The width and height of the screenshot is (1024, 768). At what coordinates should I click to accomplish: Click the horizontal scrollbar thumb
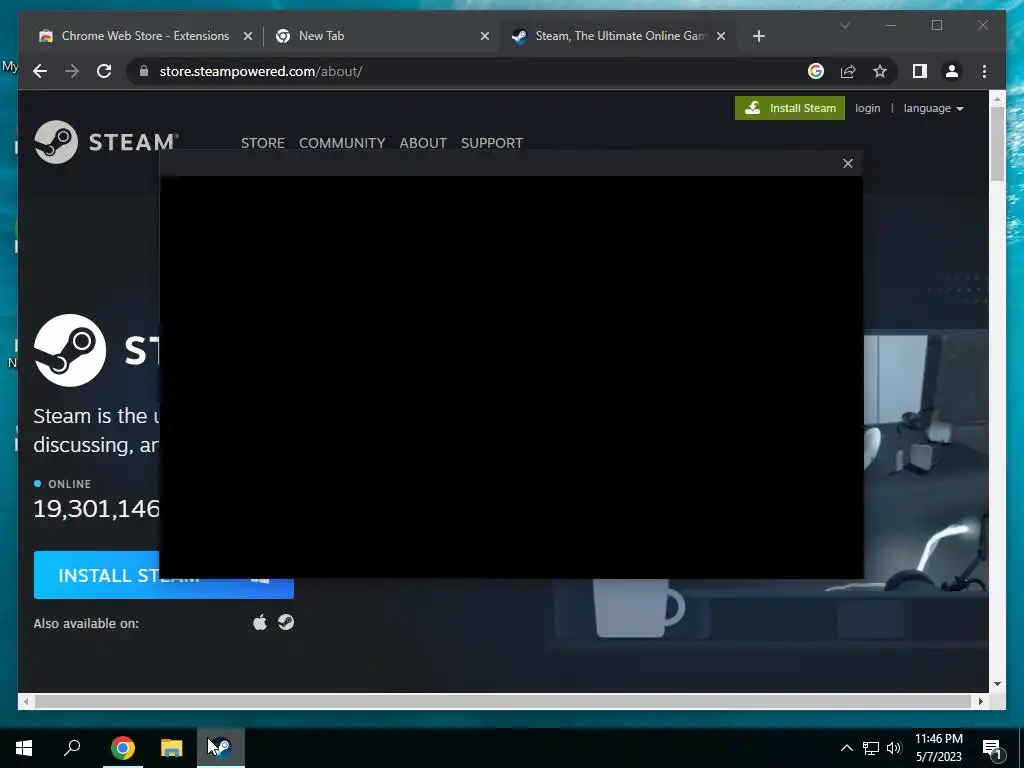pos(503,701)
